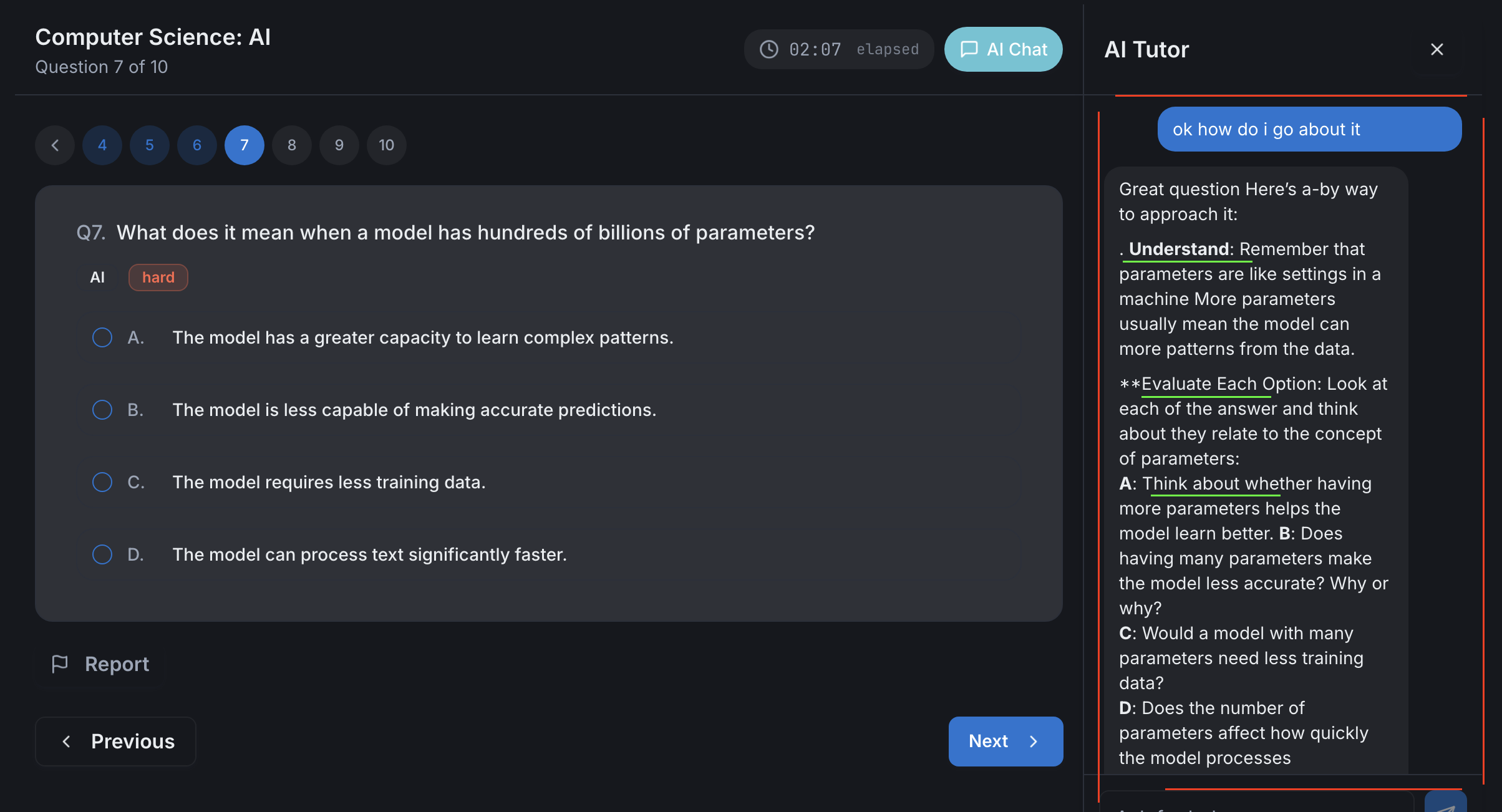Image resolution: width=1502 pixels, height=812 pixels.
Task: Click the hard difficulty badge
Action: [158, 278]
